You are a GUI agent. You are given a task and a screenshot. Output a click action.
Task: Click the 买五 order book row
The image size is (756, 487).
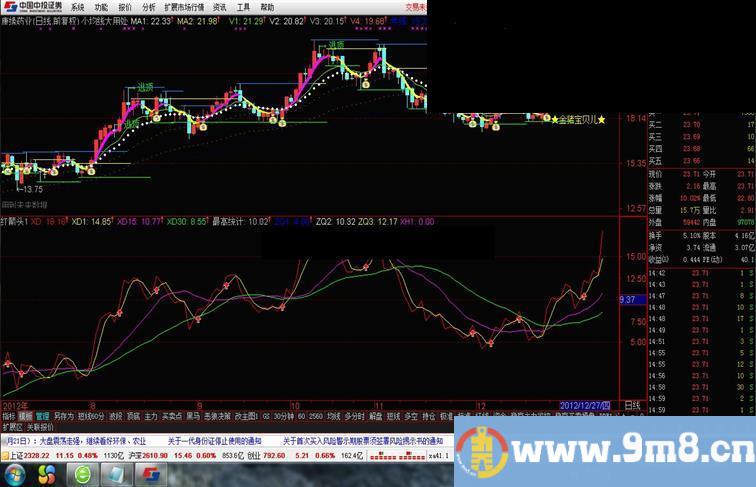pyautogui.click(x=656, y=160)
